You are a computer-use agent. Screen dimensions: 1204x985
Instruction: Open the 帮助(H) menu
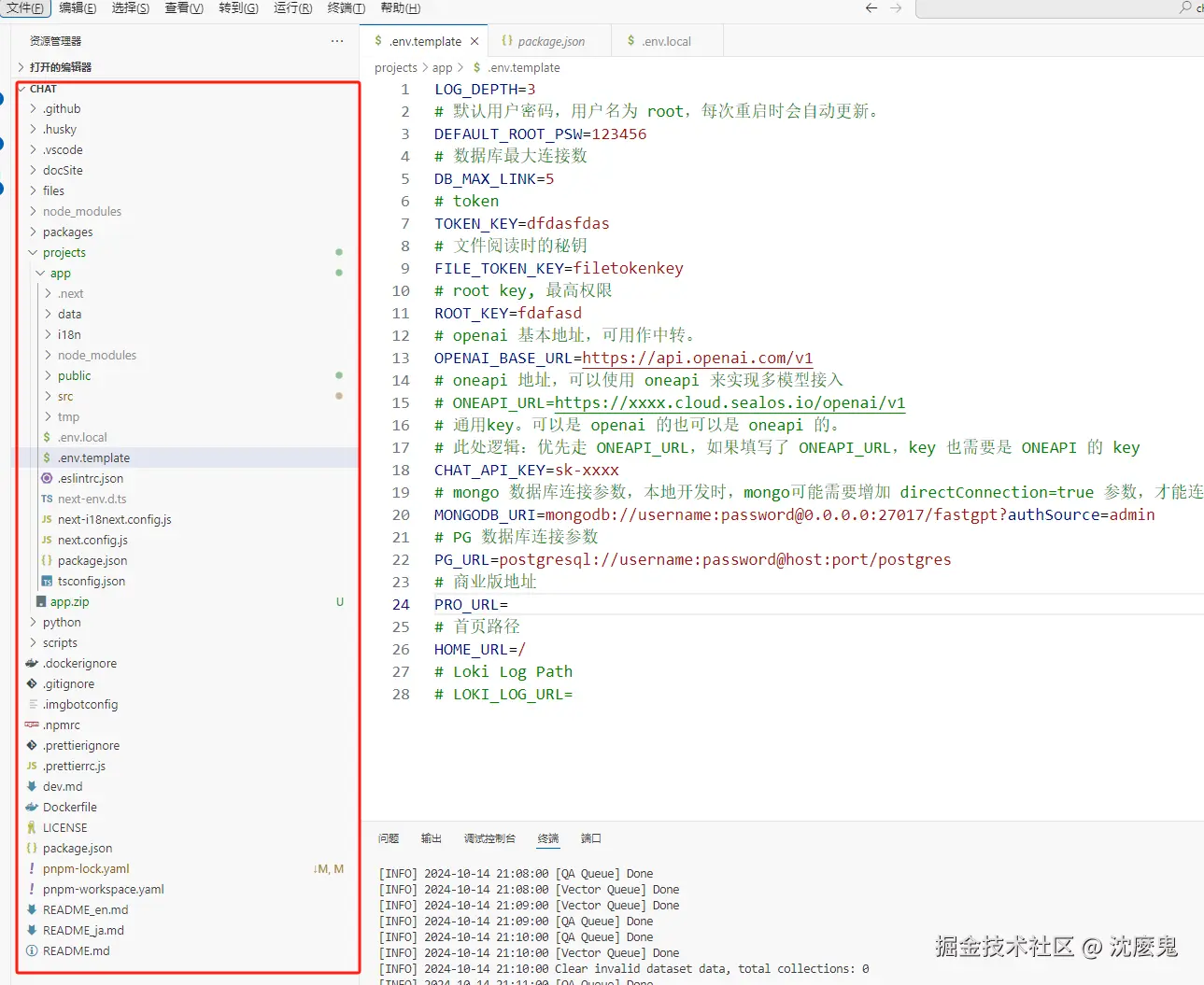pyautogui.click(x=400, y=7)
